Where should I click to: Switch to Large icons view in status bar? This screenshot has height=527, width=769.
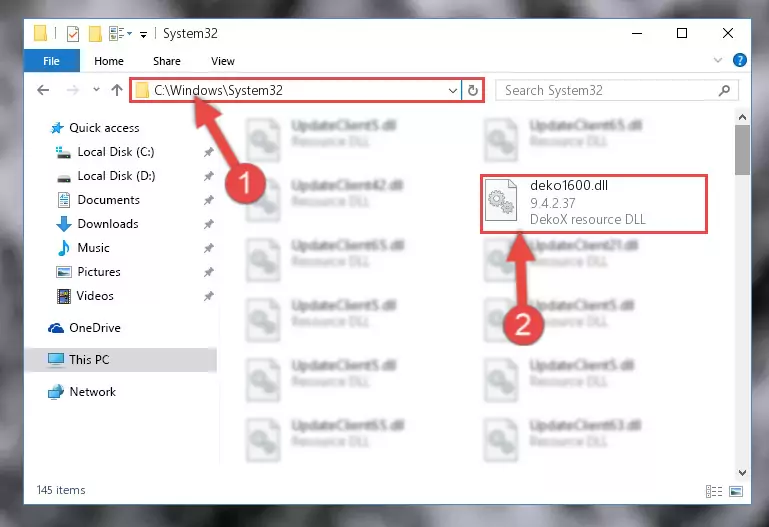736,491
